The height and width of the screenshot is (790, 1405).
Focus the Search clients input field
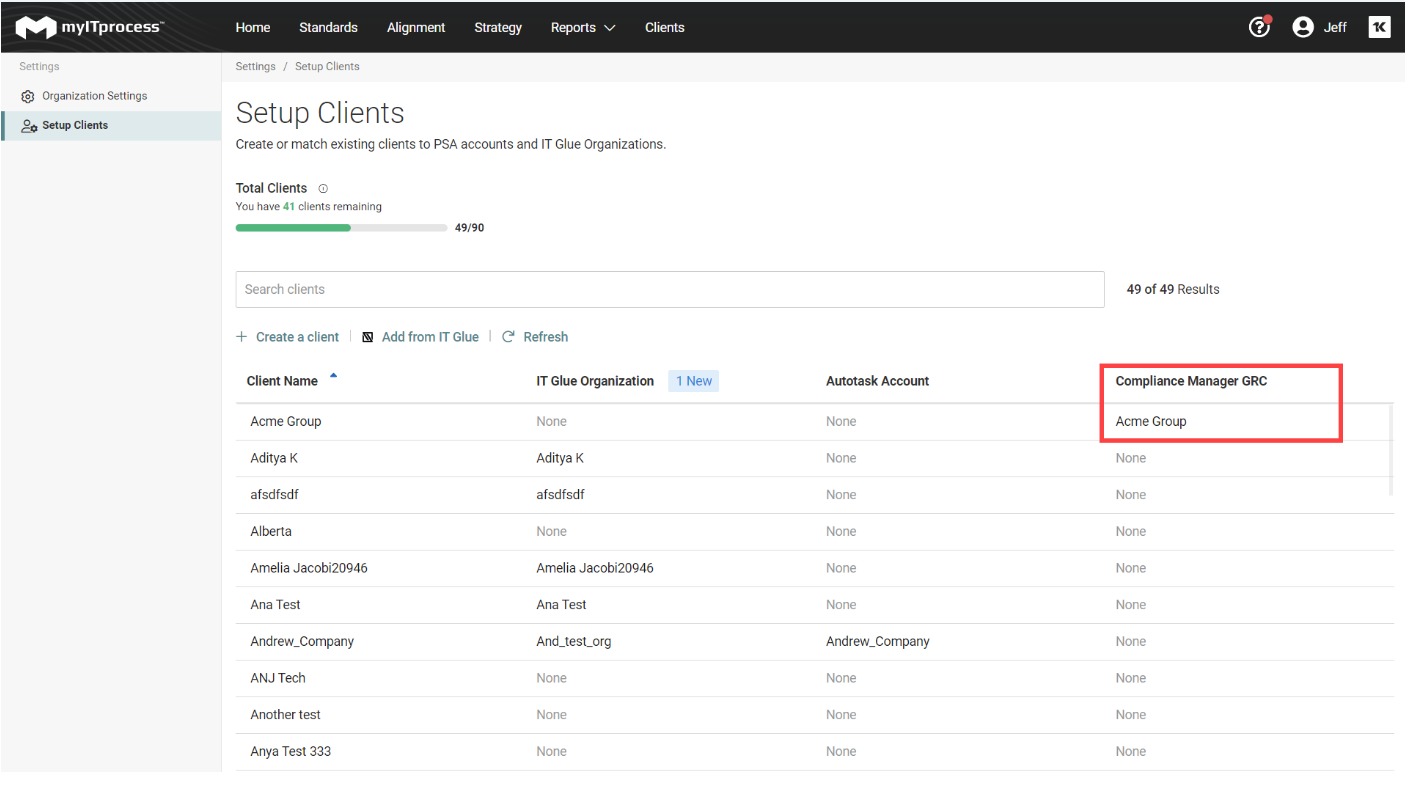670,289
